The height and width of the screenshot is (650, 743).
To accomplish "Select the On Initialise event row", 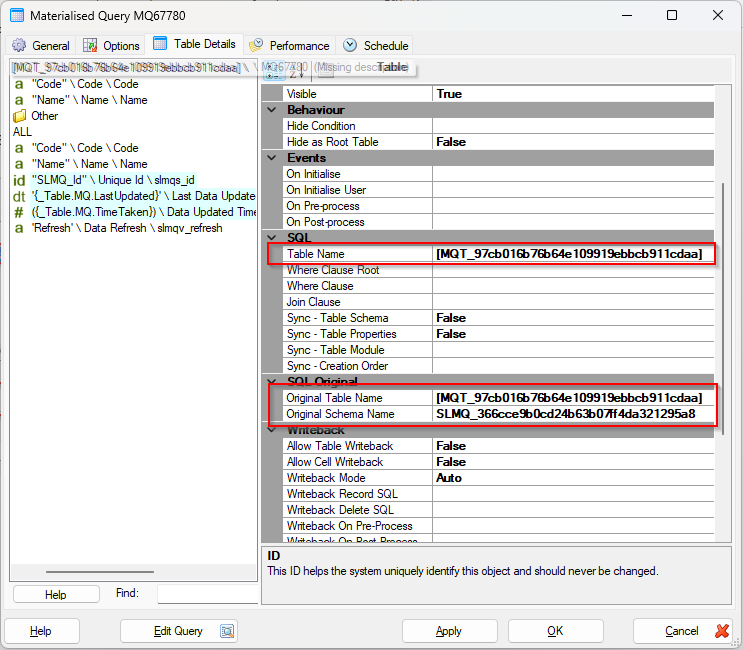I will 499,174.
